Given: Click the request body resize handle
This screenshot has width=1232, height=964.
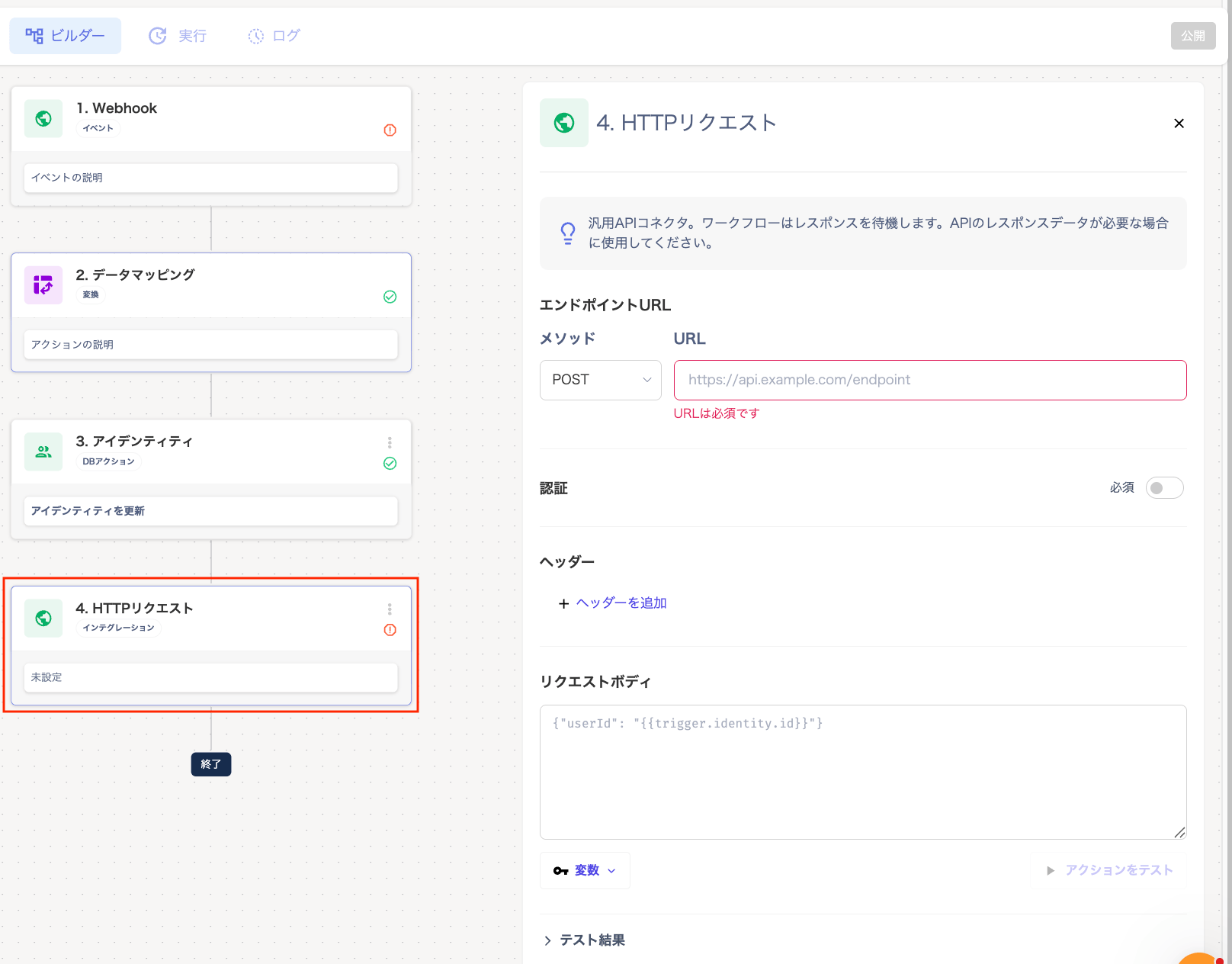Looking at the screenshot, I should (x=1179, y=832).
